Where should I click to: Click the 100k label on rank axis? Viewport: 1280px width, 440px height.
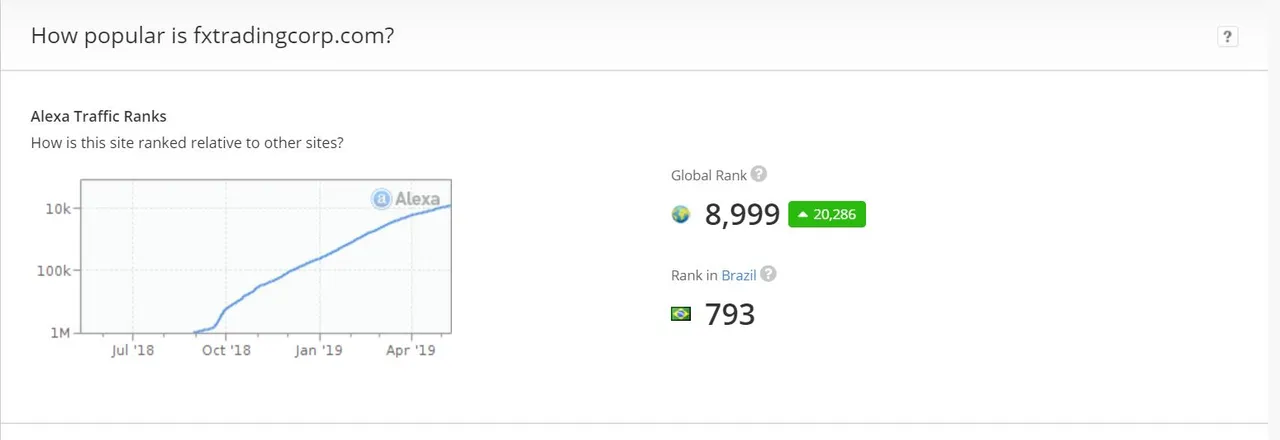point(53,271)
